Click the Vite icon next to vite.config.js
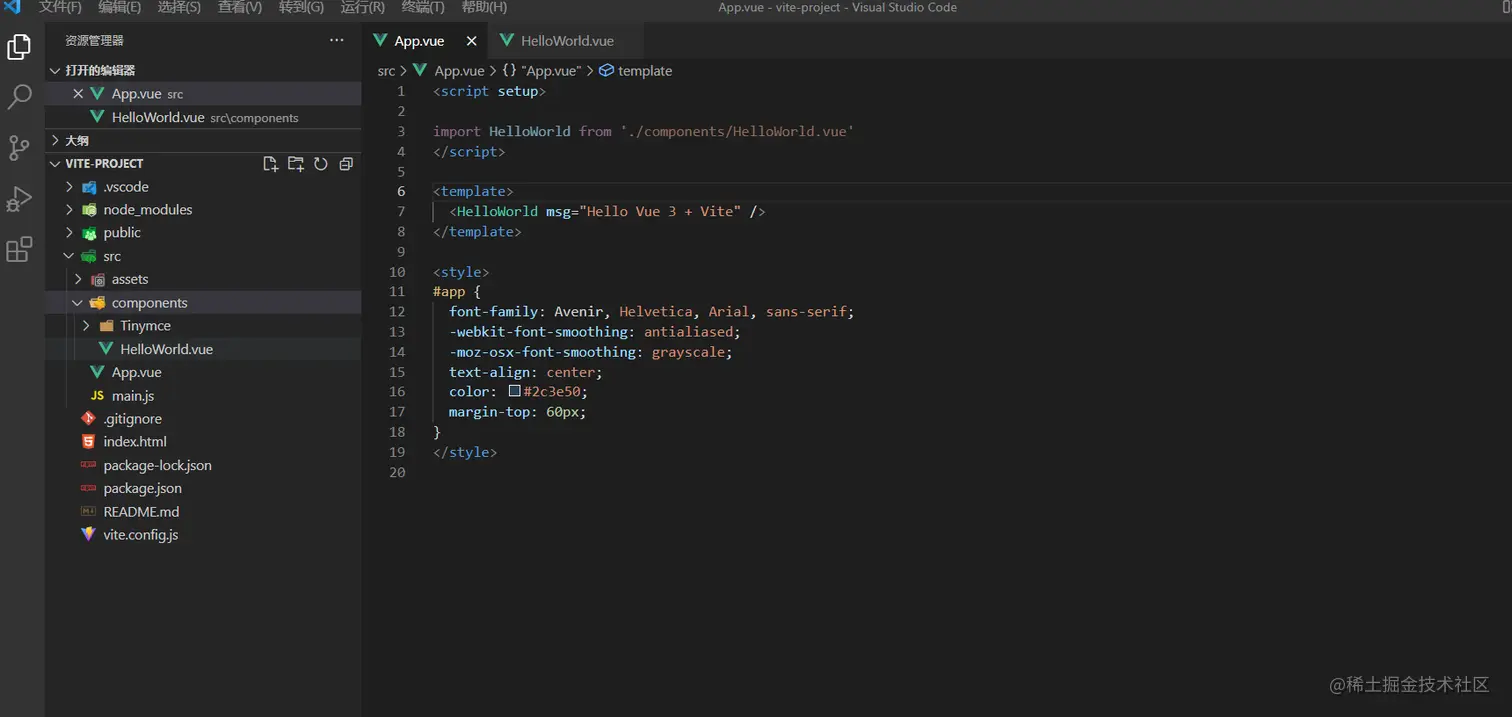This screenshot has height=717, width=1512. [89, 535]
